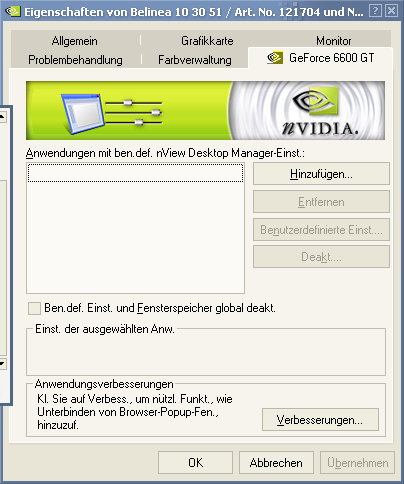Click the window sliders graphic in banner
Screen dimensions: 404x484
112,113
